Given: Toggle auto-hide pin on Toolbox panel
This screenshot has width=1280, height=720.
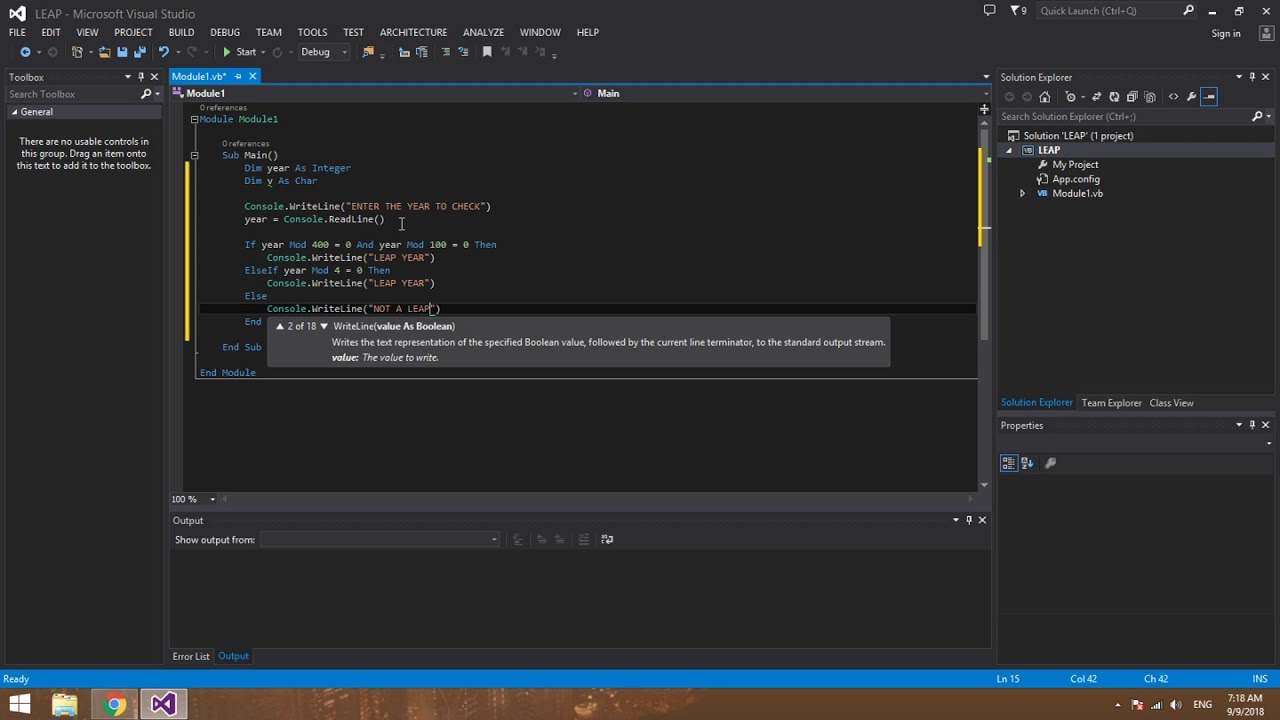Looking at the screenshot, I should (140, 76).
